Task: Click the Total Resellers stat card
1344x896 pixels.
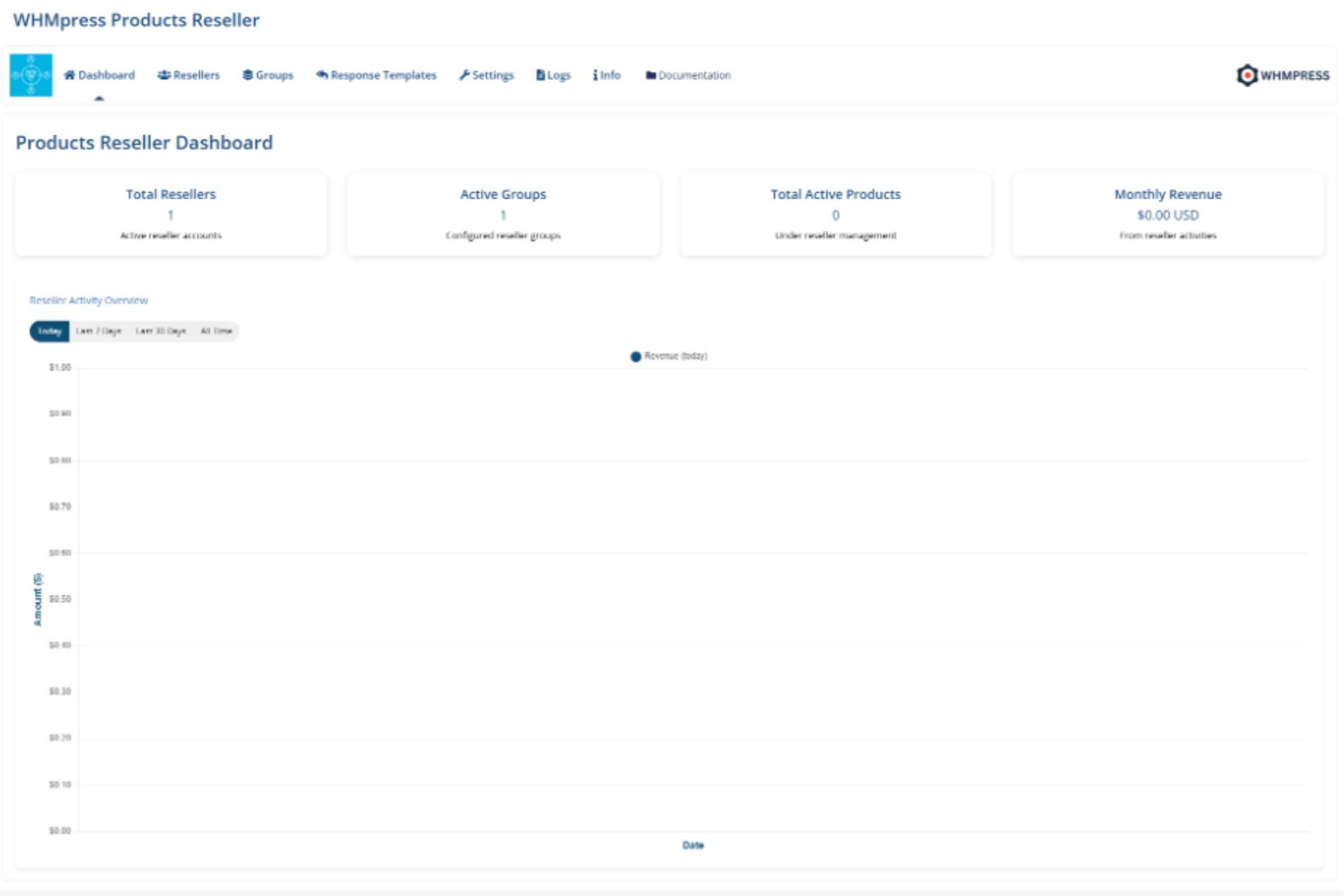Action: tap(171, 215)
